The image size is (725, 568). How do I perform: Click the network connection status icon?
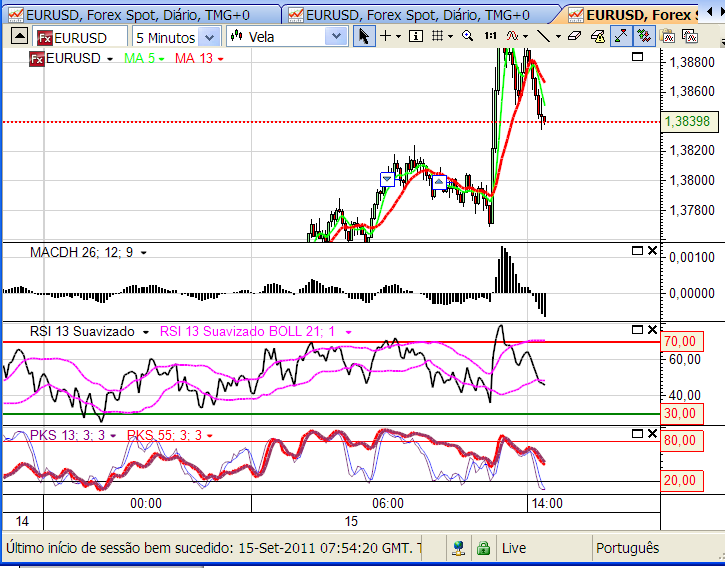(x=459, y=548)
